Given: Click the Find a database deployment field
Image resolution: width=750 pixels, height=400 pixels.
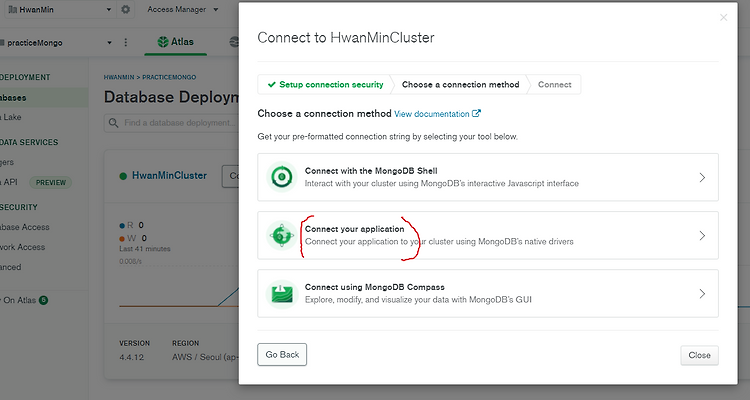Looking at the screenshot, I should pos(172,123).
